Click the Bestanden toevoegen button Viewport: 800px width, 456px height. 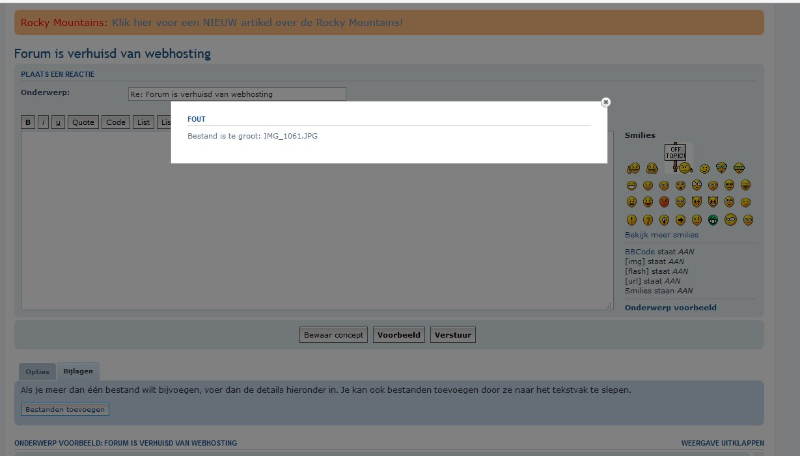pyautogui.click(x=65, y=409)
